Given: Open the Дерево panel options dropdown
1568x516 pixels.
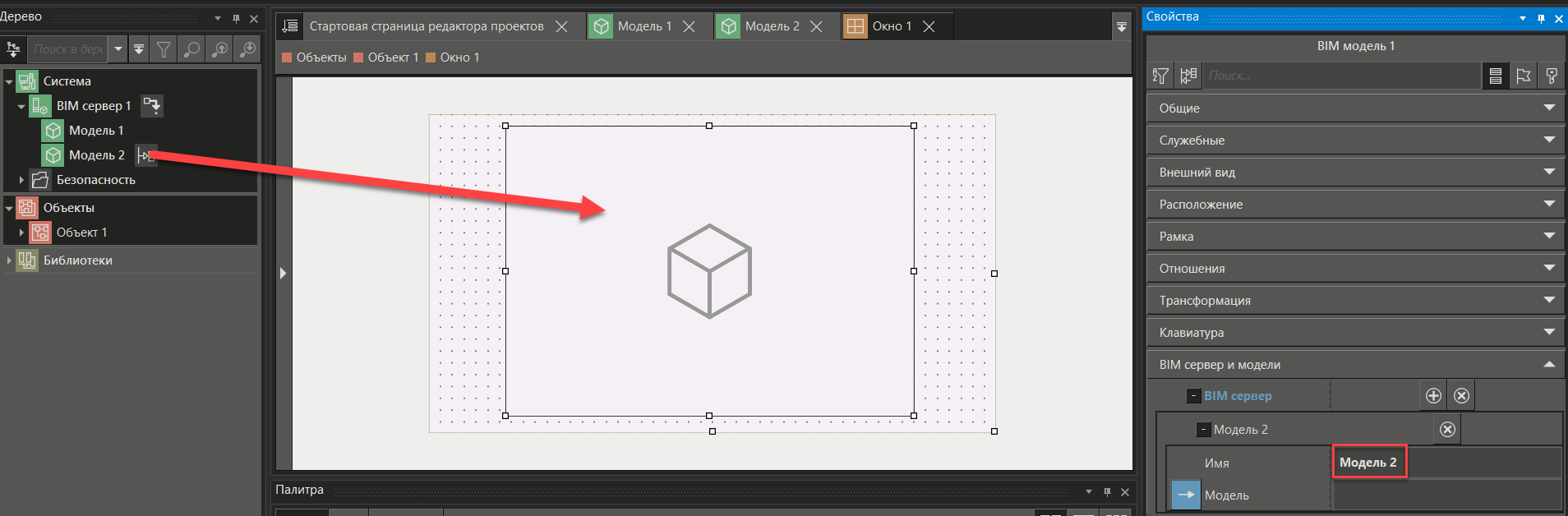Looking at the screenshot, I should point(218,18).
